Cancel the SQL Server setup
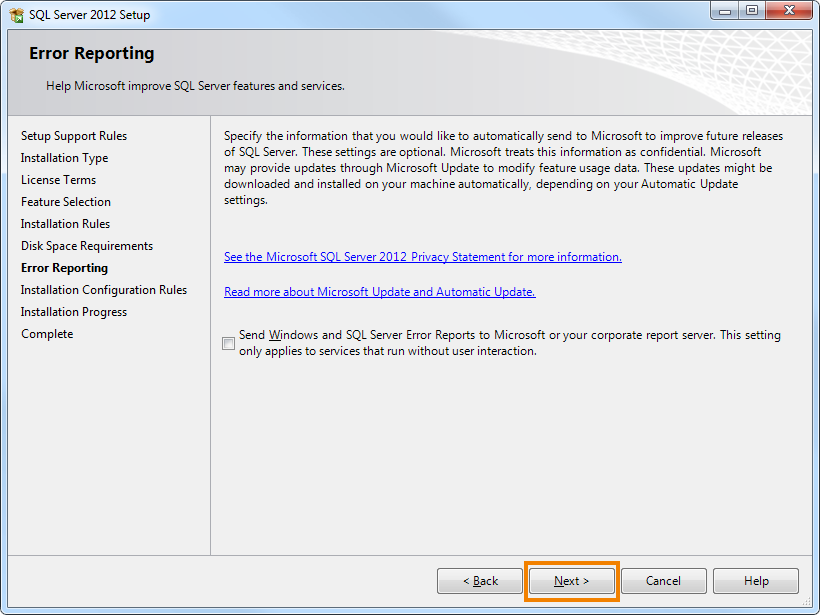The image size is (820, 615). pyautogui.click(x=664, y=581)
